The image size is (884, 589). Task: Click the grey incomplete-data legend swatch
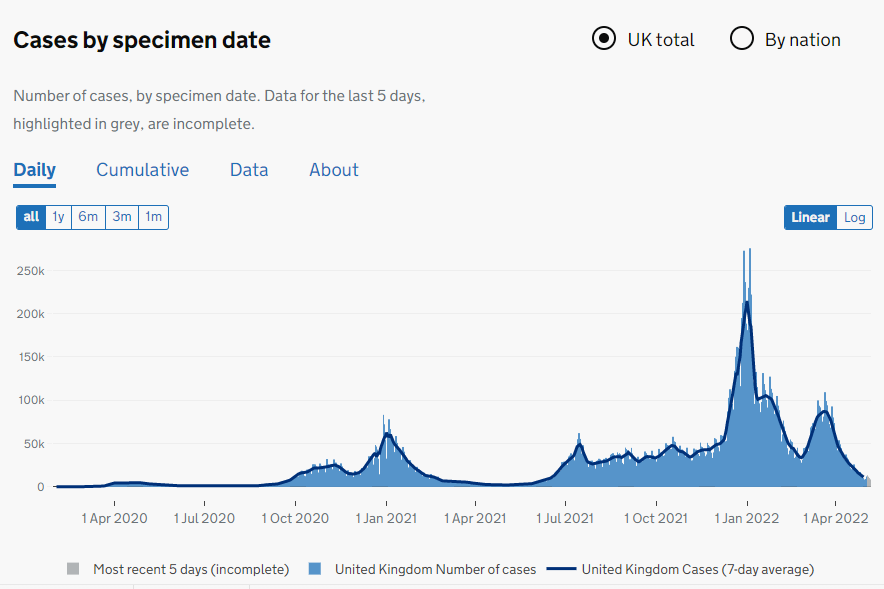72,569
